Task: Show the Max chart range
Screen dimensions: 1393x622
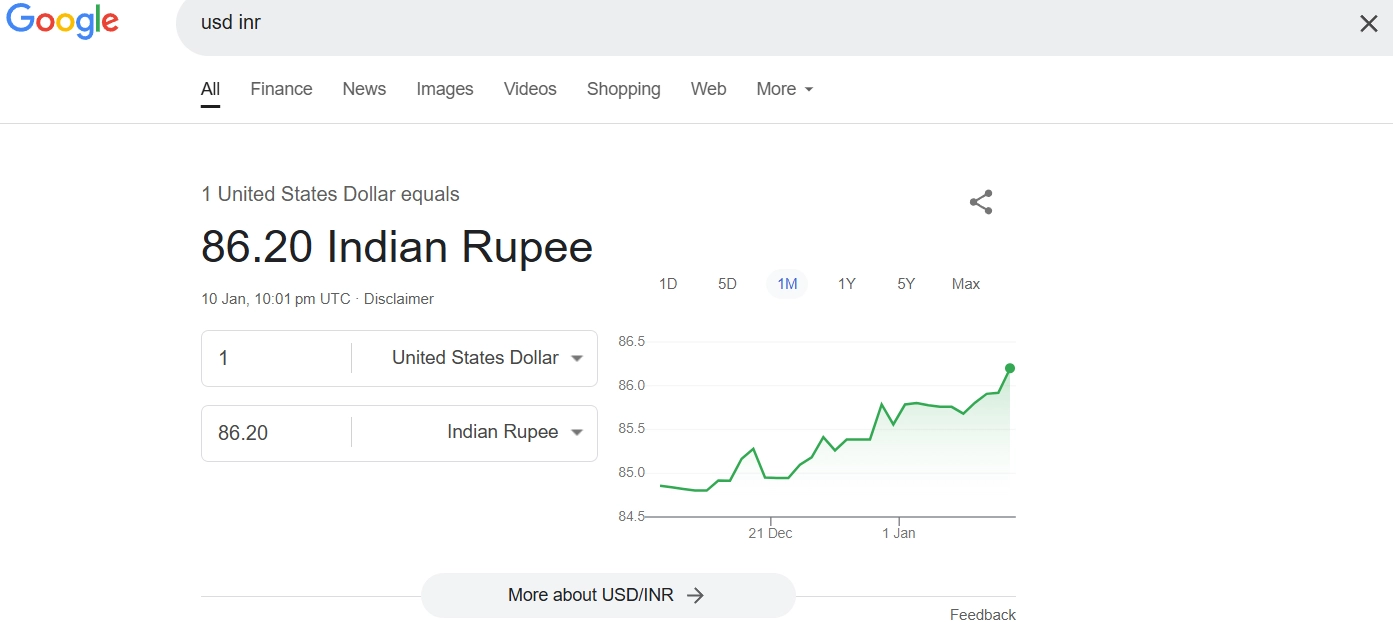Action: 965,284
